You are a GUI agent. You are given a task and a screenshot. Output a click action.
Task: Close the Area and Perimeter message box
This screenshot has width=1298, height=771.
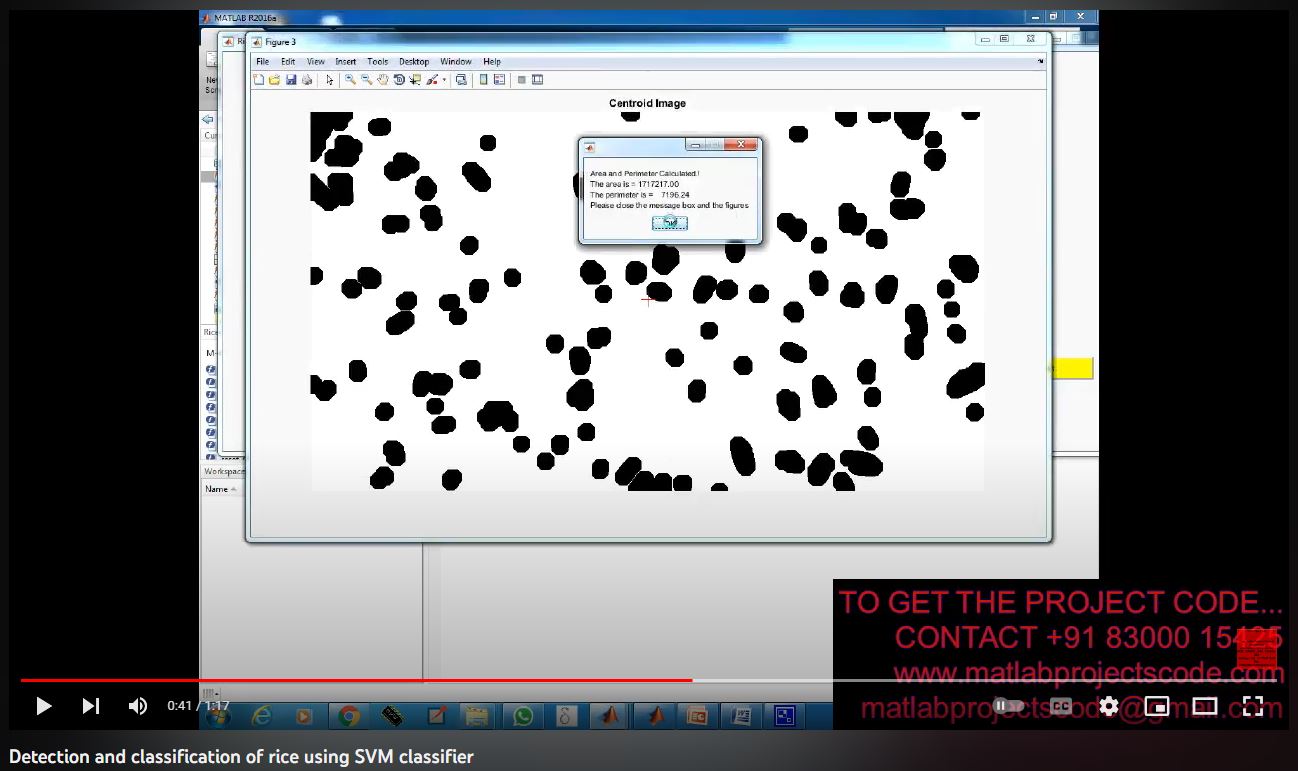tap(741, 145)
